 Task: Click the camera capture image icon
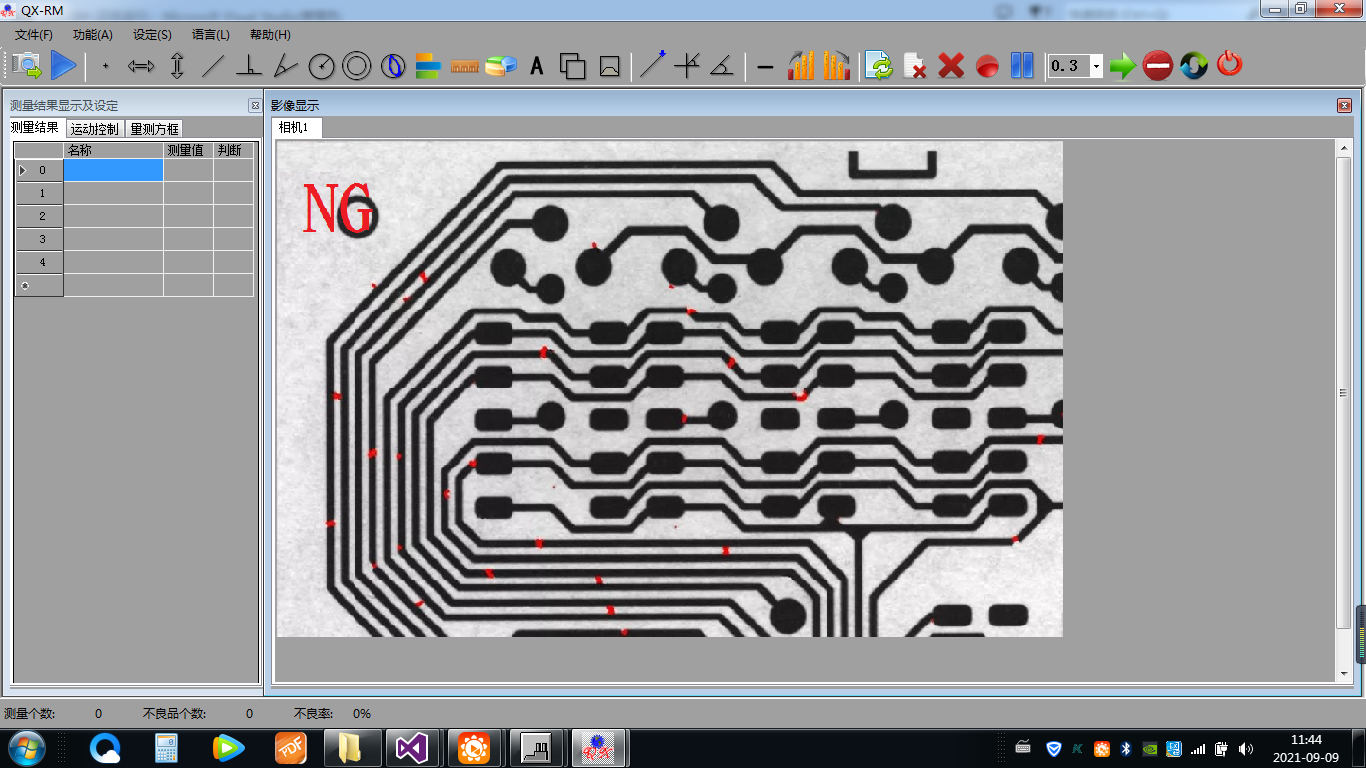click(x=27, y=66)
